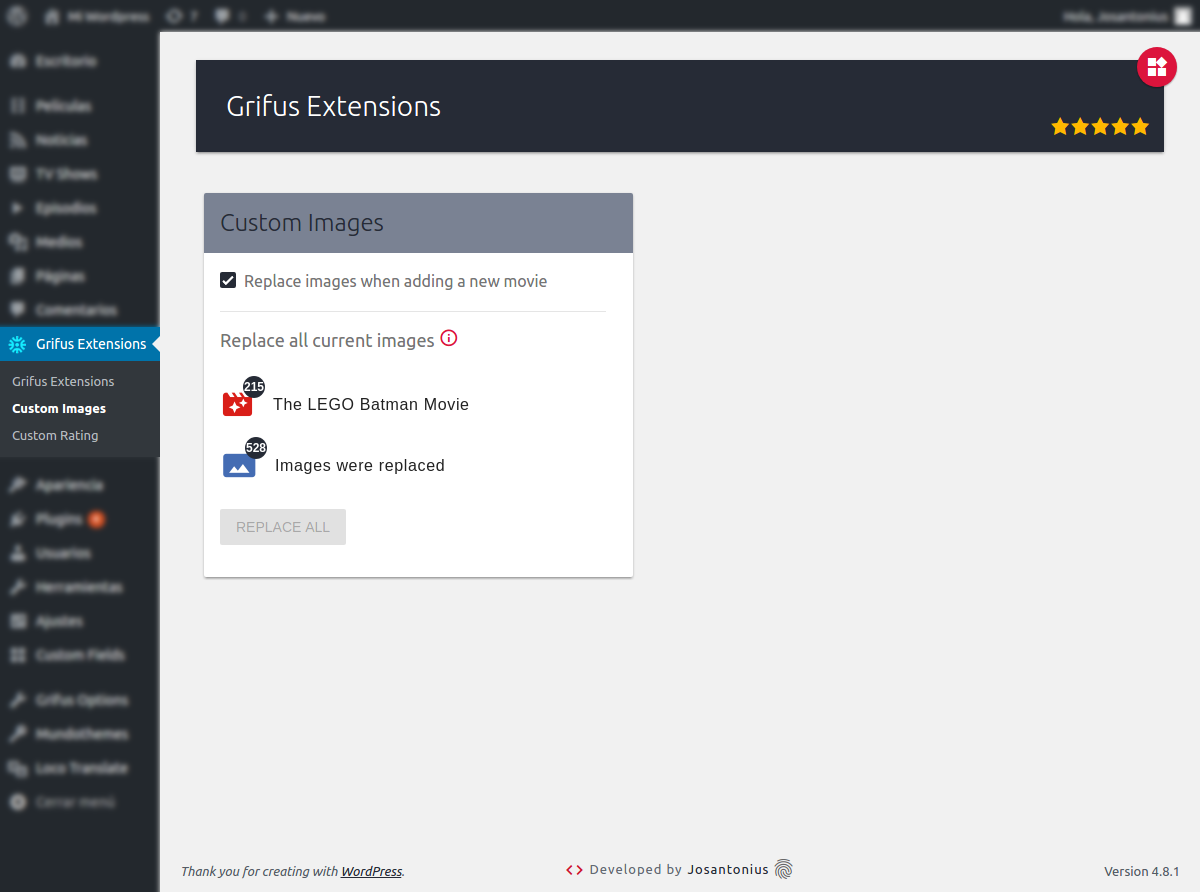Click the Mi Wordpress site name in admin bar

point(97,16)
